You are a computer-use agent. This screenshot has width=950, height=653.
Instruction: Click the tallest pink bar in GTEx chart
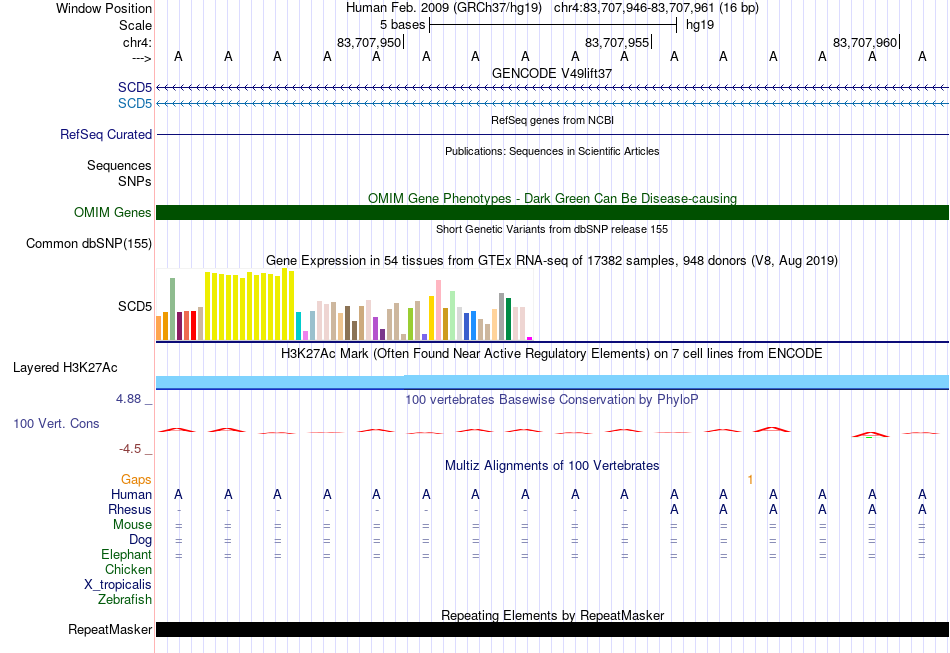[438, 310]
